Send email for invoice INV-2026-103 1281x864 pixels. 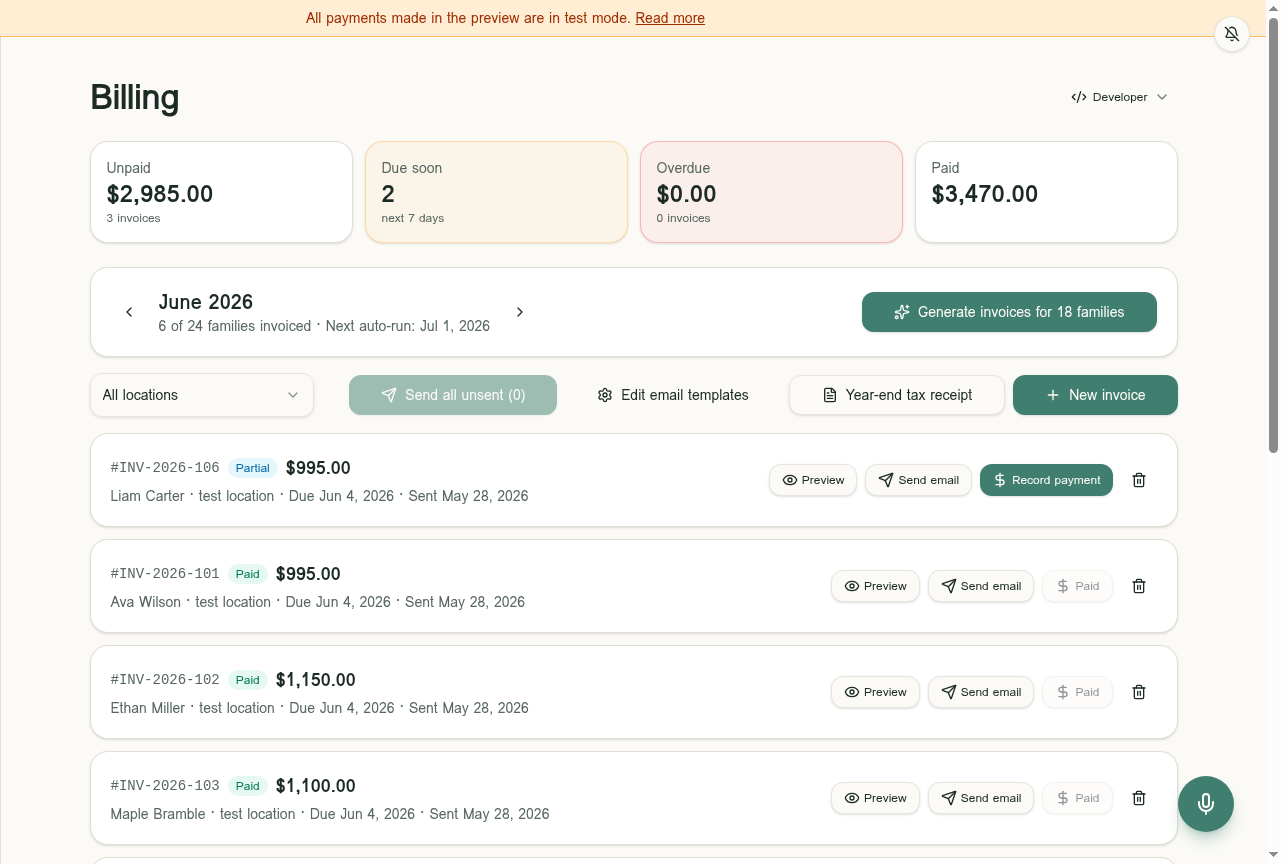tap(981, 798)
